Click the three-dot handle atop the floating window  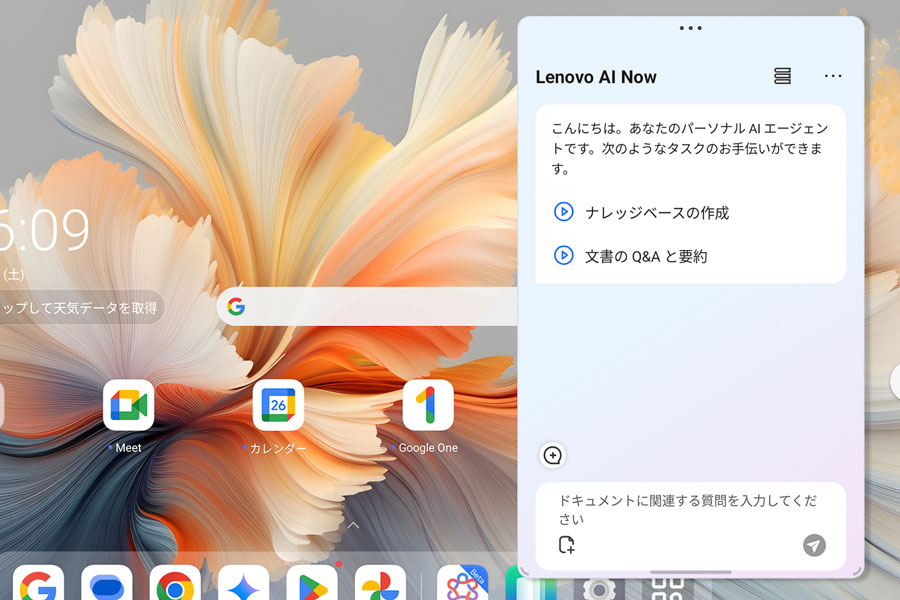tap(690, 28)
